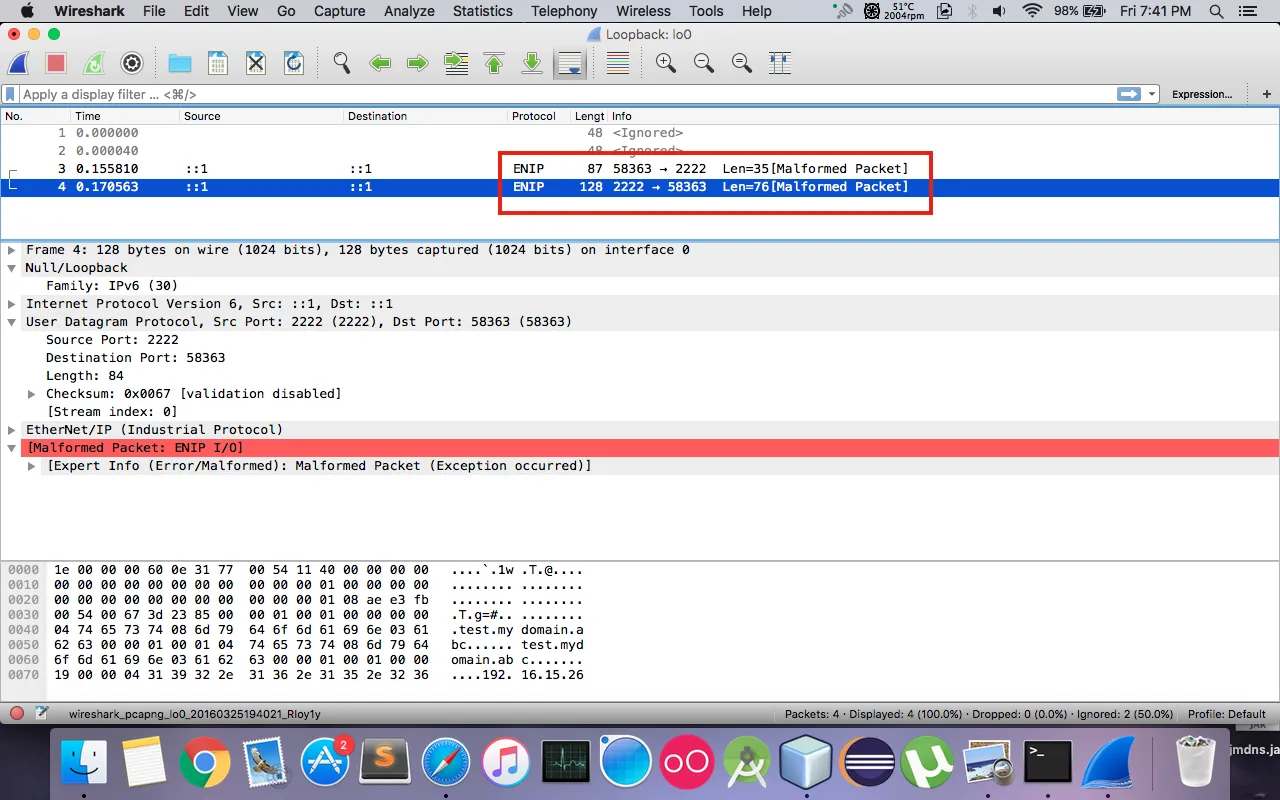
Task: Expand EtherNet/IP (Industrial Protocol) section
Action: (x=12, y=430)
